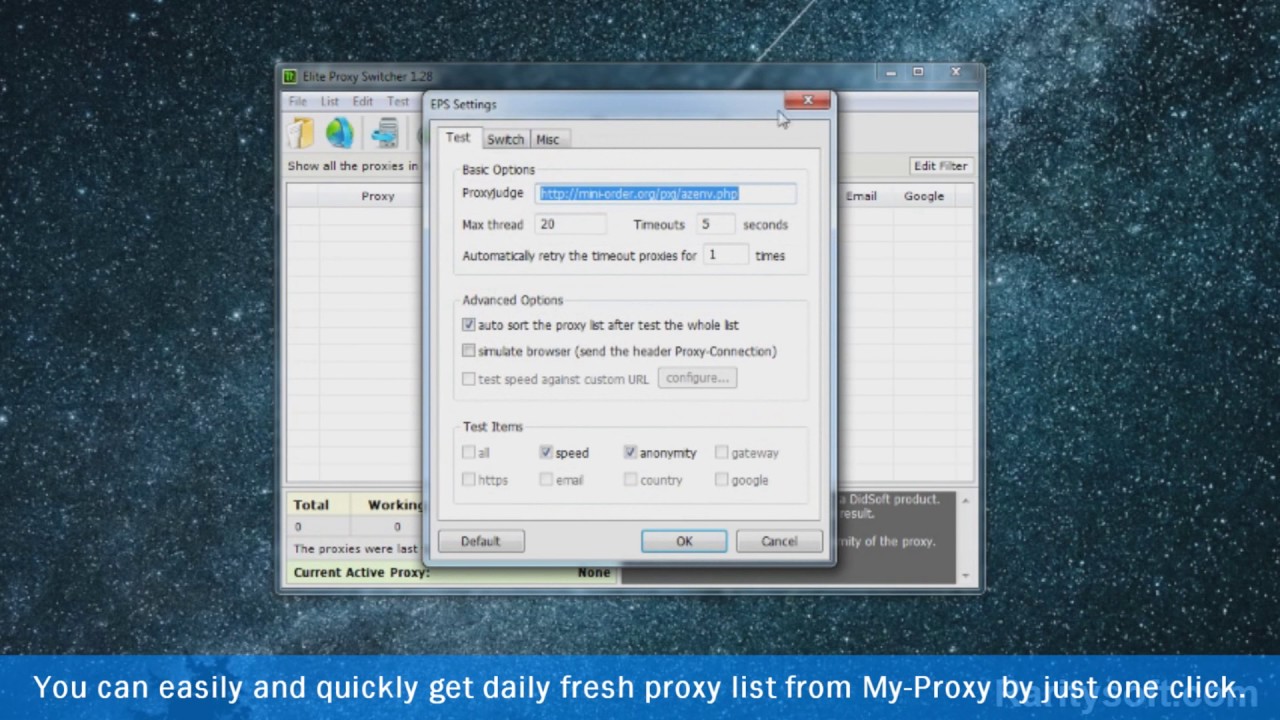This screenshot has height=720, width=1280.
Task: Check the country test item checkbox
Action: click(x=630, y=480)
